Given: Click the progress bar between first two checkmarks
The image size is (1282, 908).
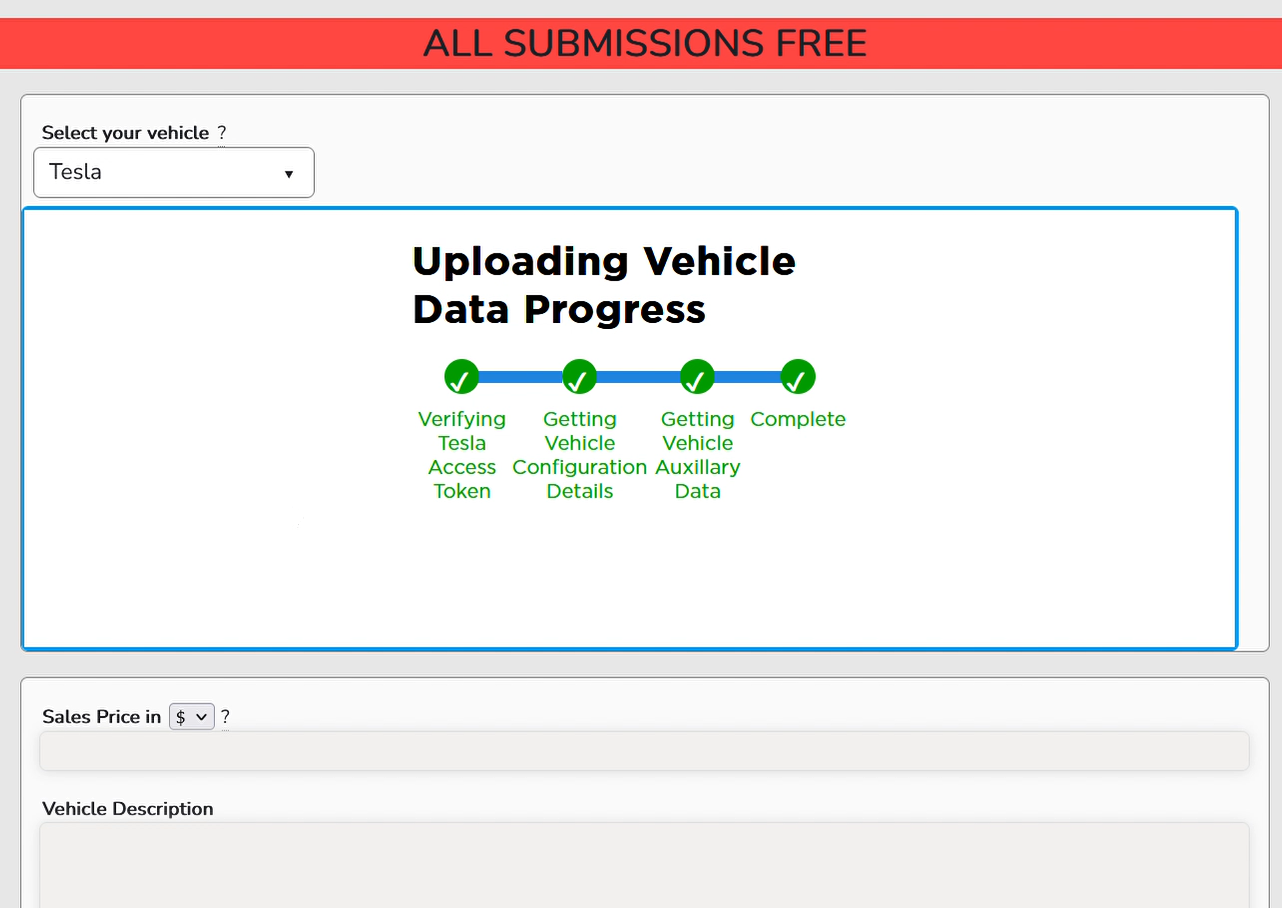Looking at the screenshot, I should [521, 377].
